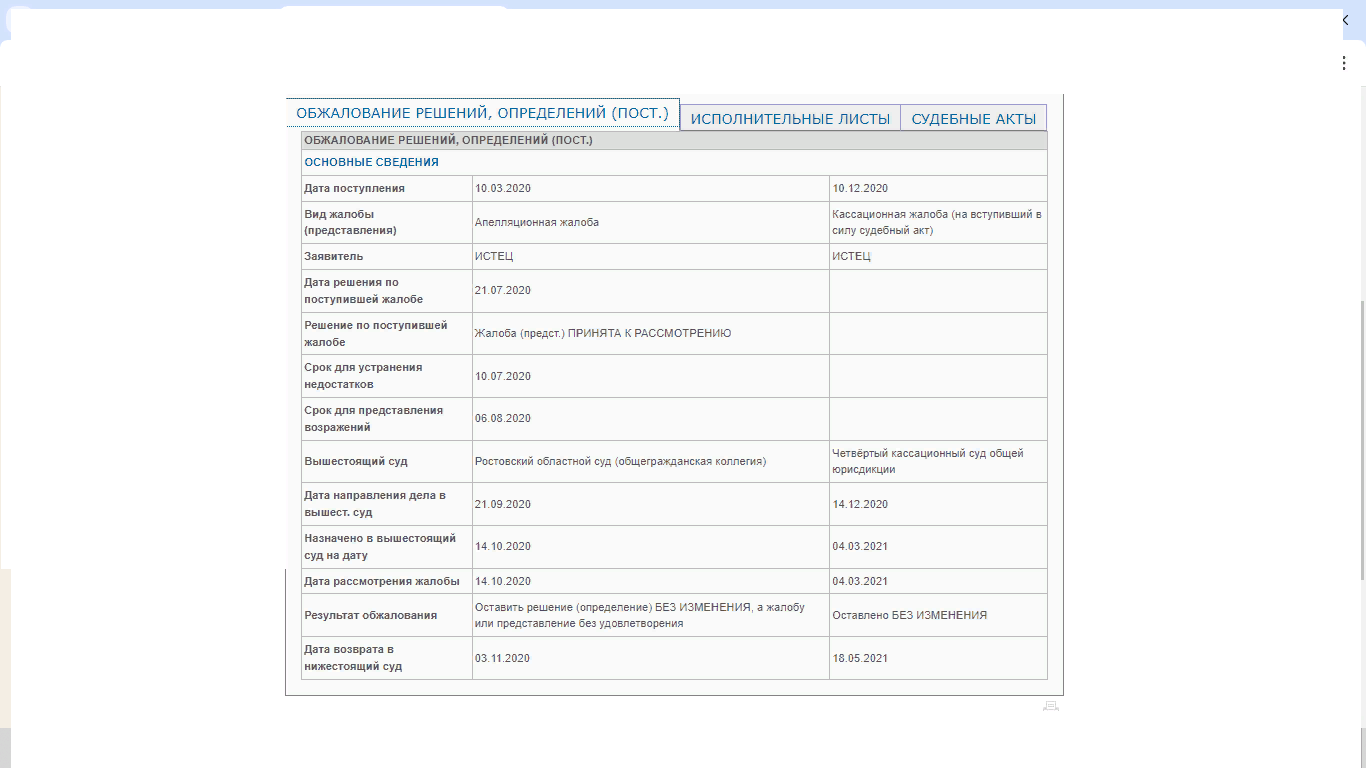
Task: Click Заявитель row label
Action: tap(334, 256)
